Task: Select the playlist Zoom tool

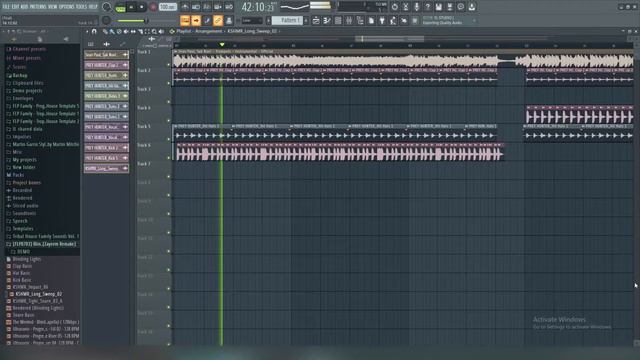Action: pyautogui.click(x=154, y=31)
